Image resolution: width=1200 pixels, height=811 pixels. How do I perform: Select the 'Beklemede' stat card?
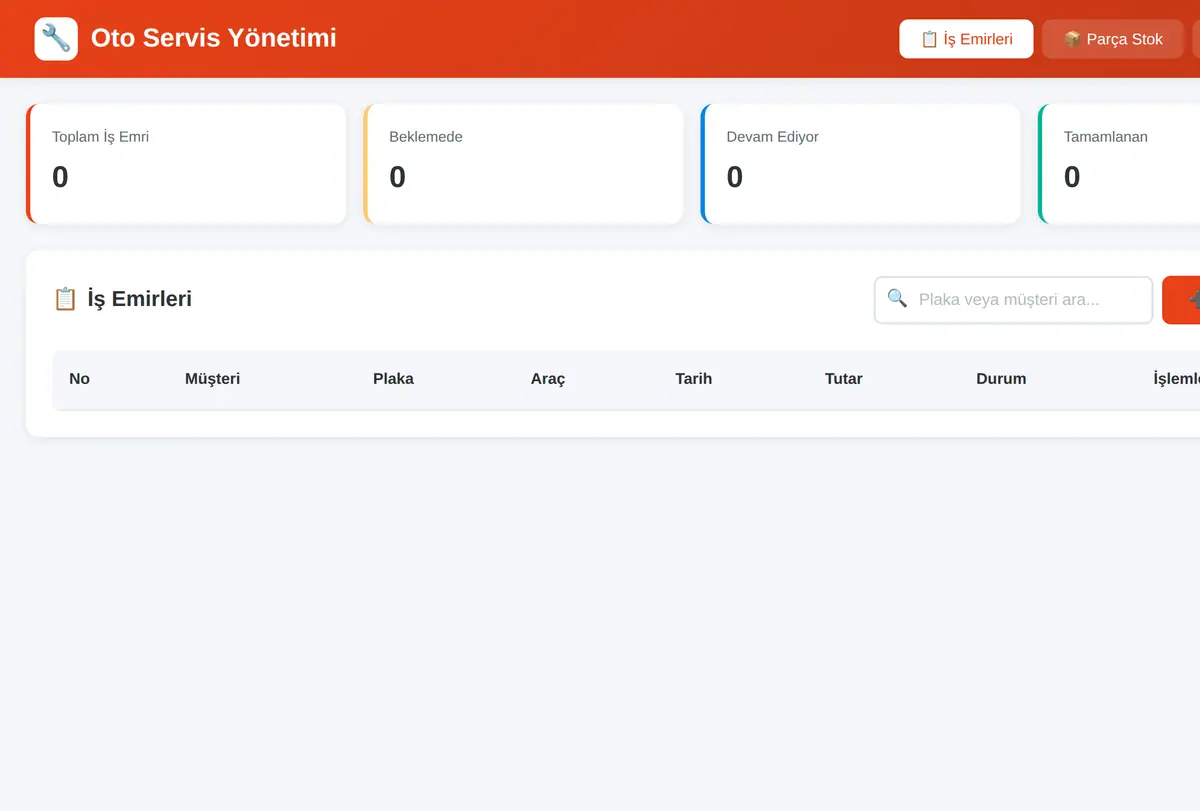click(523, 164)
